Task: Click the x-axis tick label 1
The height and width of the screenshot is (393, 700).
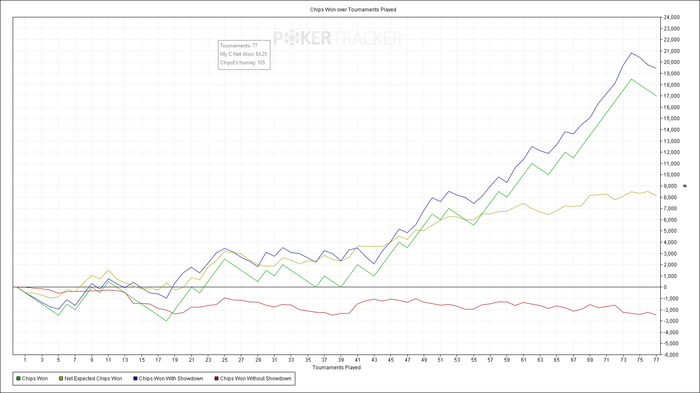Action: pyautogui.click(x=25, y=360)
